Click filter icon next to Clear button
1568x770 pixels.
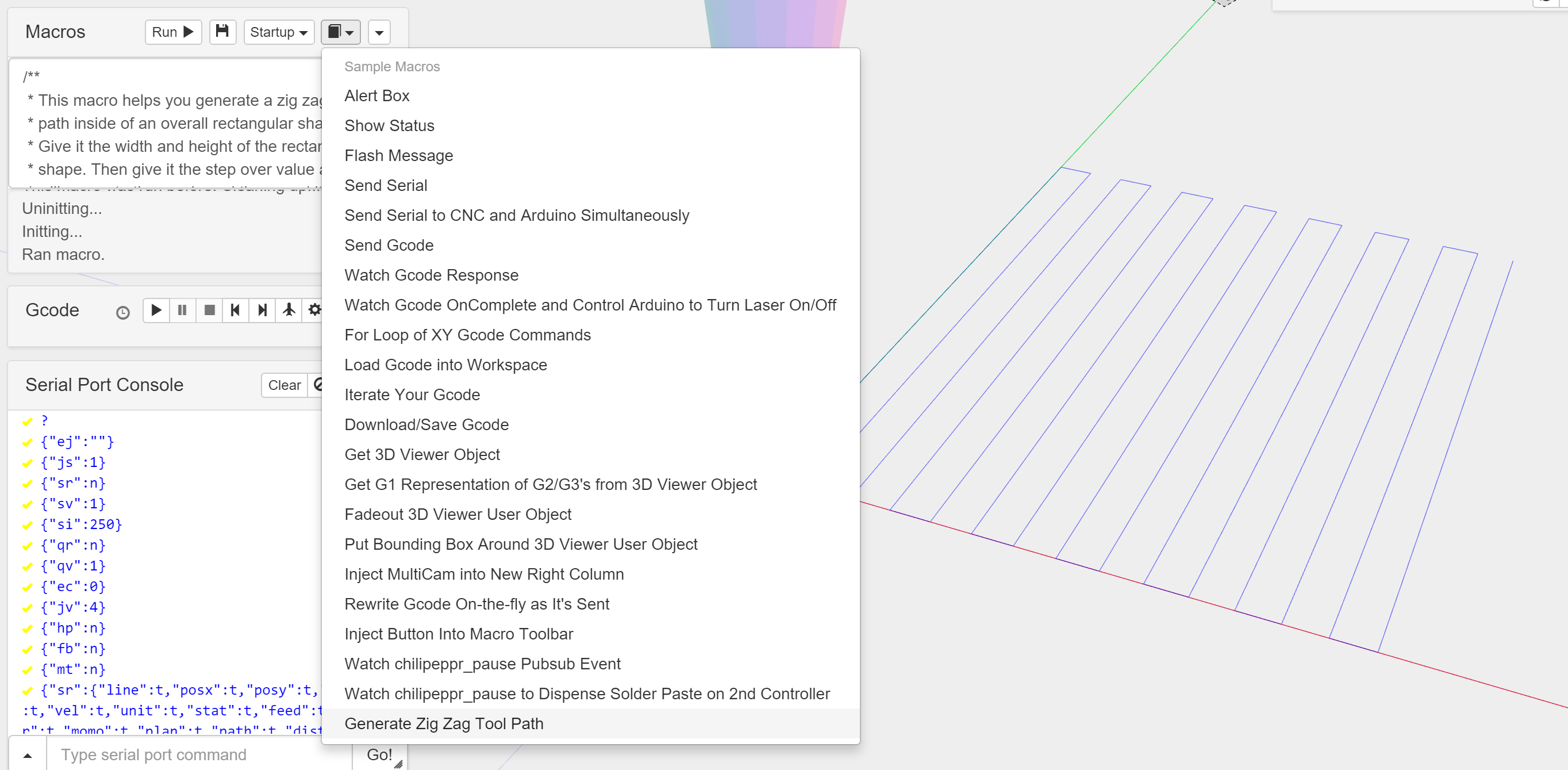tap(317, 384)
